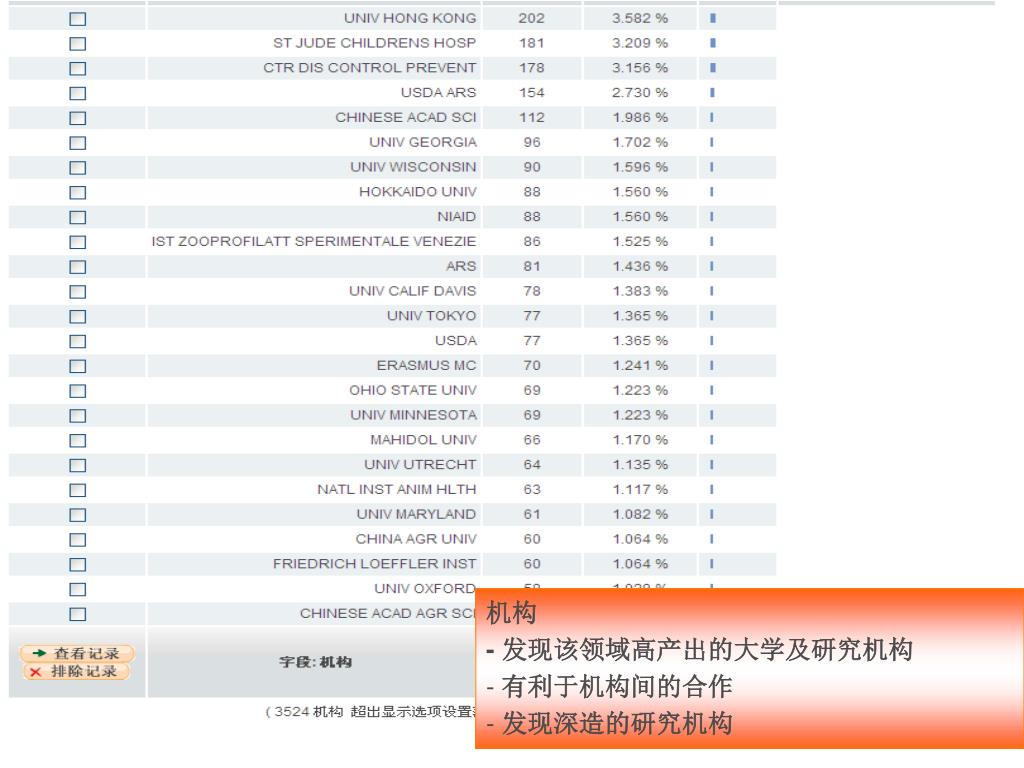Image resolution: width=1024 pixels, height=768 pixels.
Task: Click the 排除记录 (exclude records) button
Action: [76, 671]
